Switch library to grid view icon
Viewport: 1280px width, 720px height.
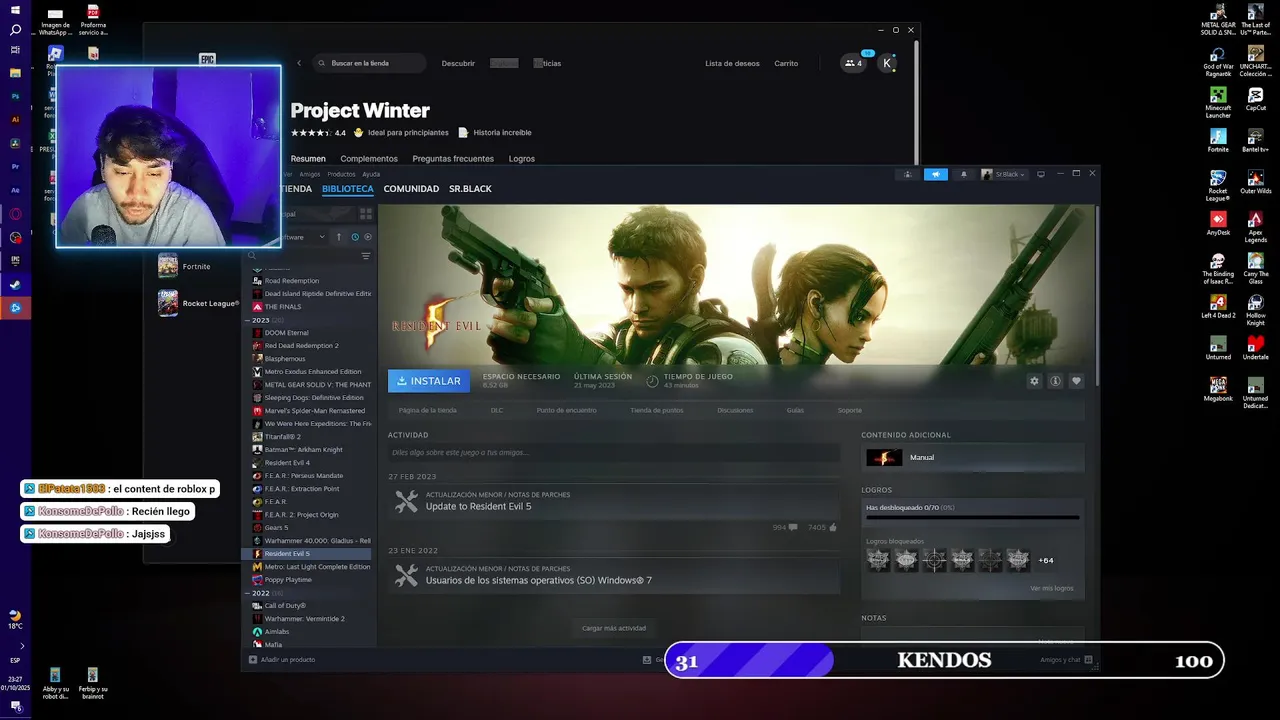pos(366,213)
